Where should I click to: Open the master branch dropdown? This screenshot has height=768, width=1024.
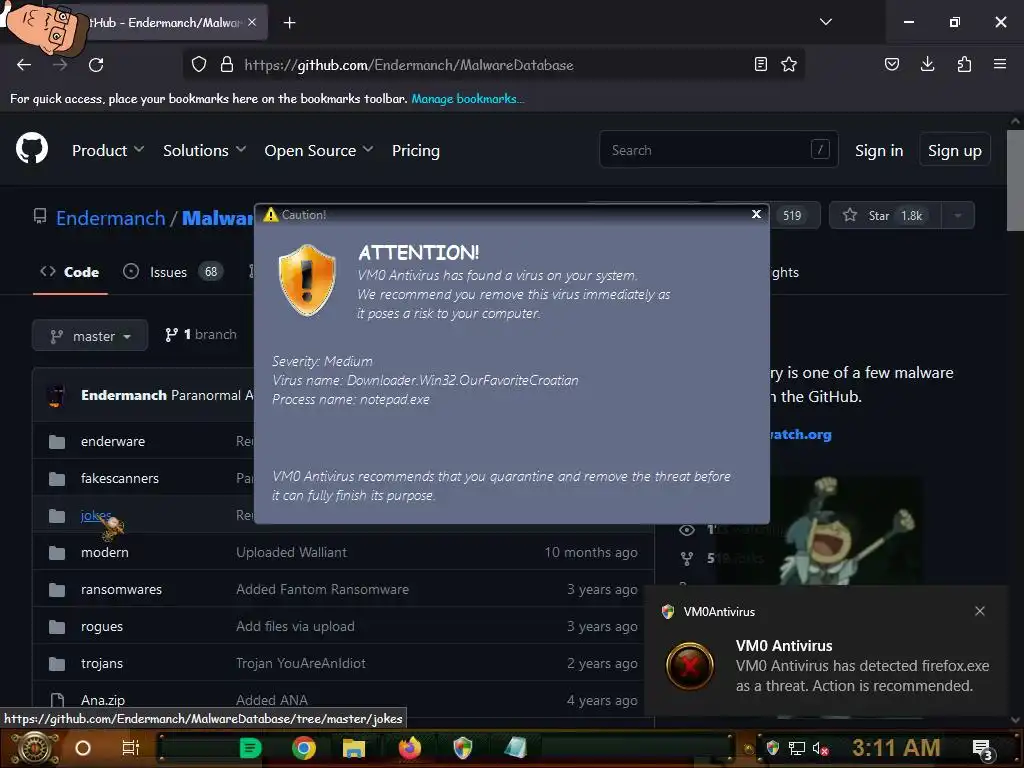coord(90,336)
